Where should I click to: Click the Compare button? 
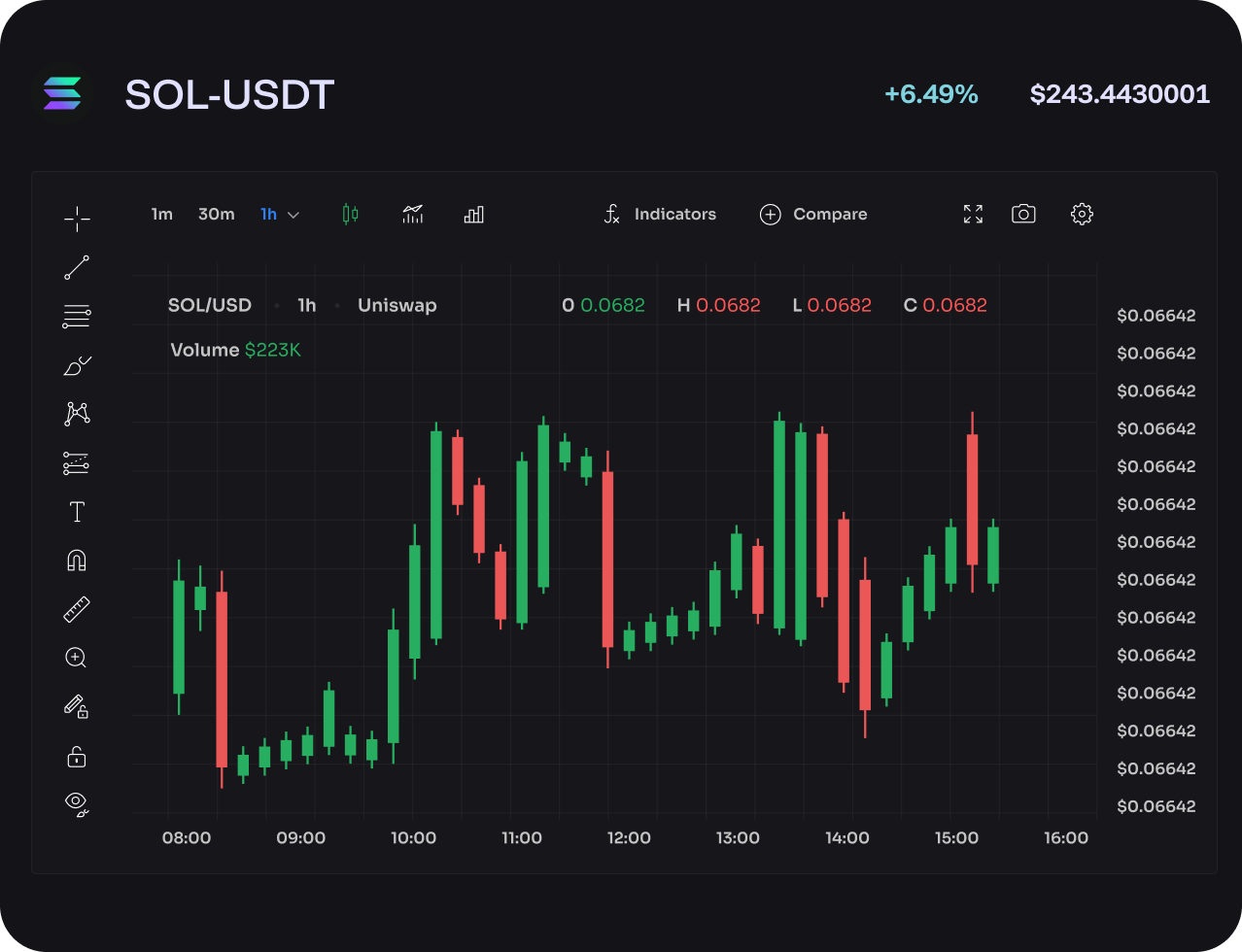813,214
